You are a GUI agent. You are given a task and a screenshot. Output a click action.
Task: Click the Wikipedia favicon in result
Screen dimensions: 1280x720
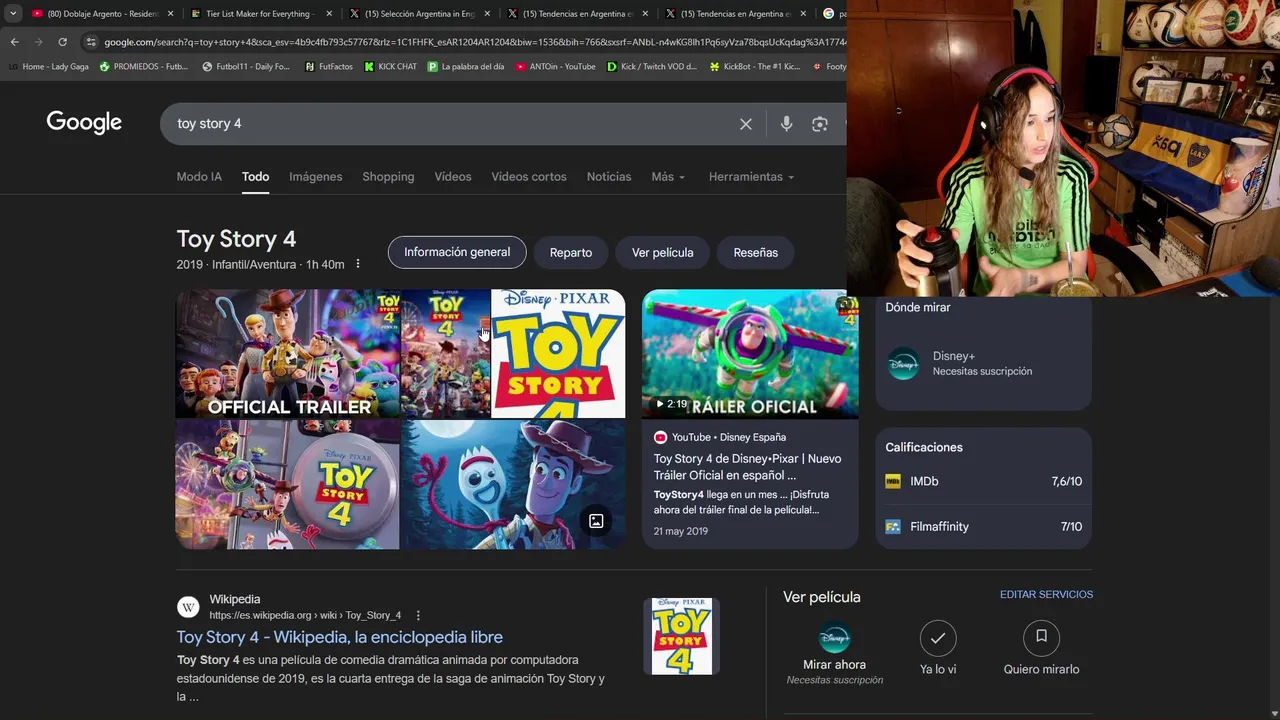pos(188,607)
